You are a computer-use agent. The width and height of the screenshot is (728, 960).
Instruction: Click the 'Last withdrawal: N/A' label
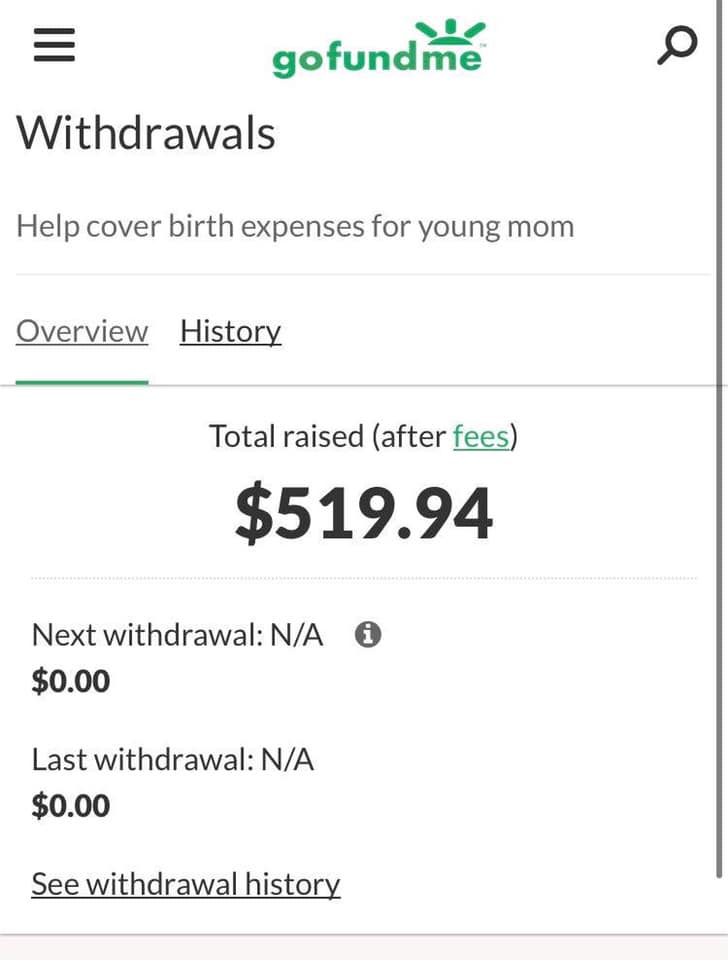(x=173, y=760)
